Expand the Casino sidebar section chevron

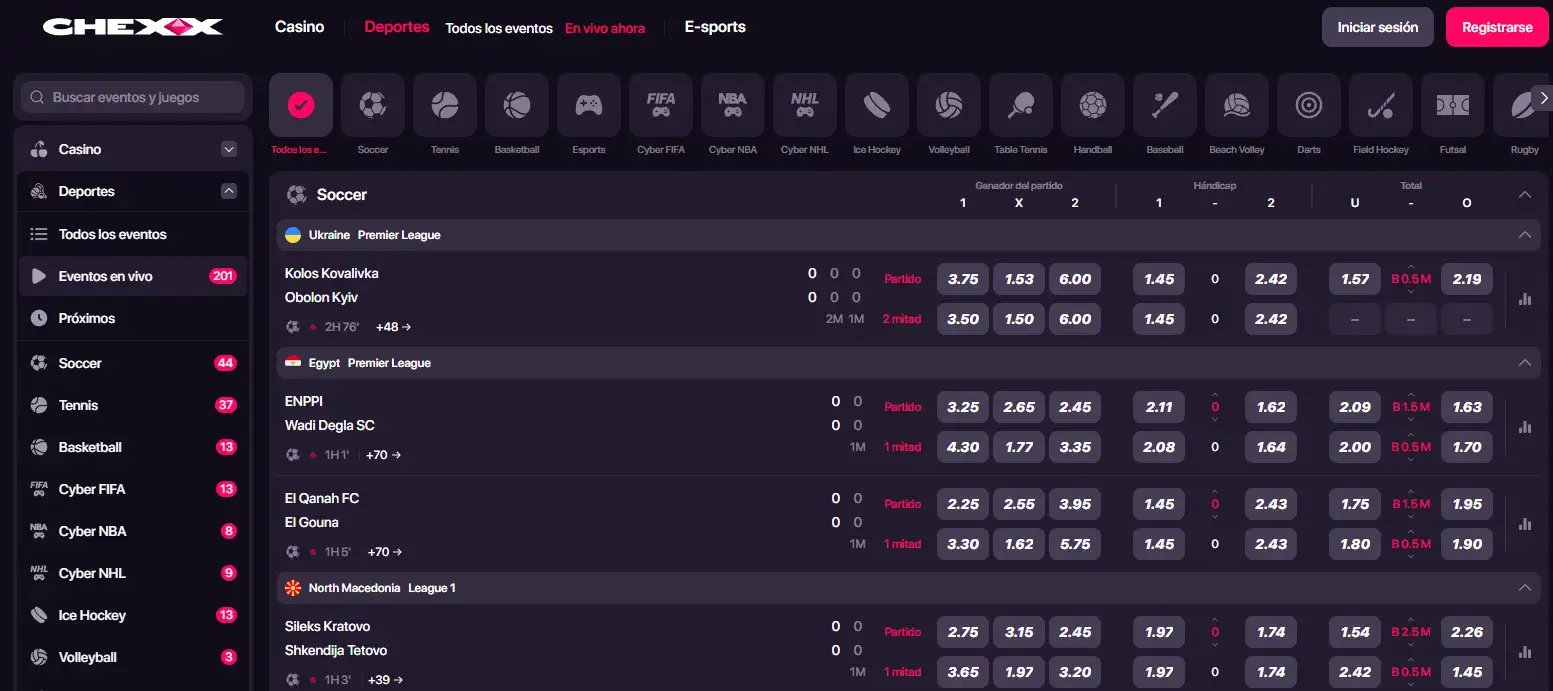pyautogui.click(x=229, y=149)
